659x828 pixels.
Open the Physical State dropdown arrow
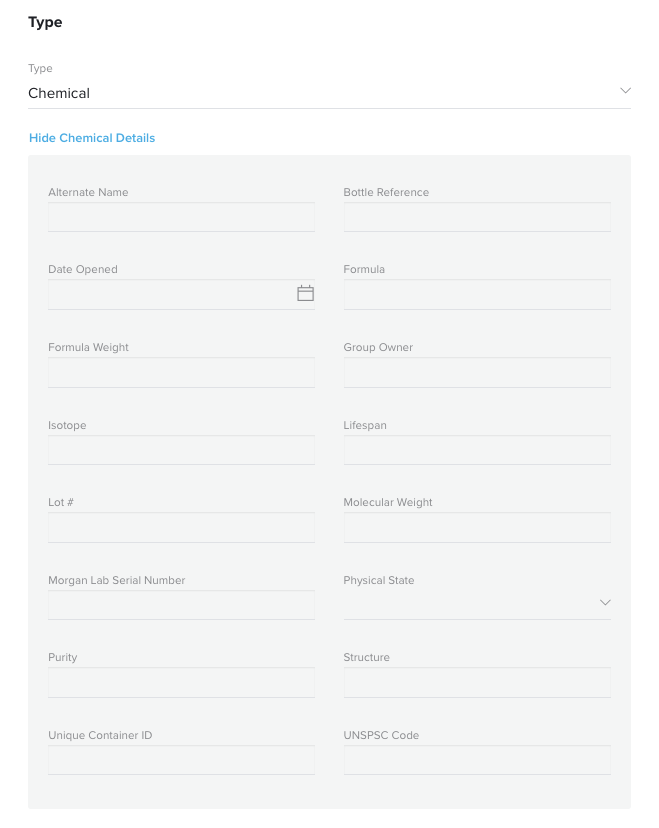pos(605,603)
